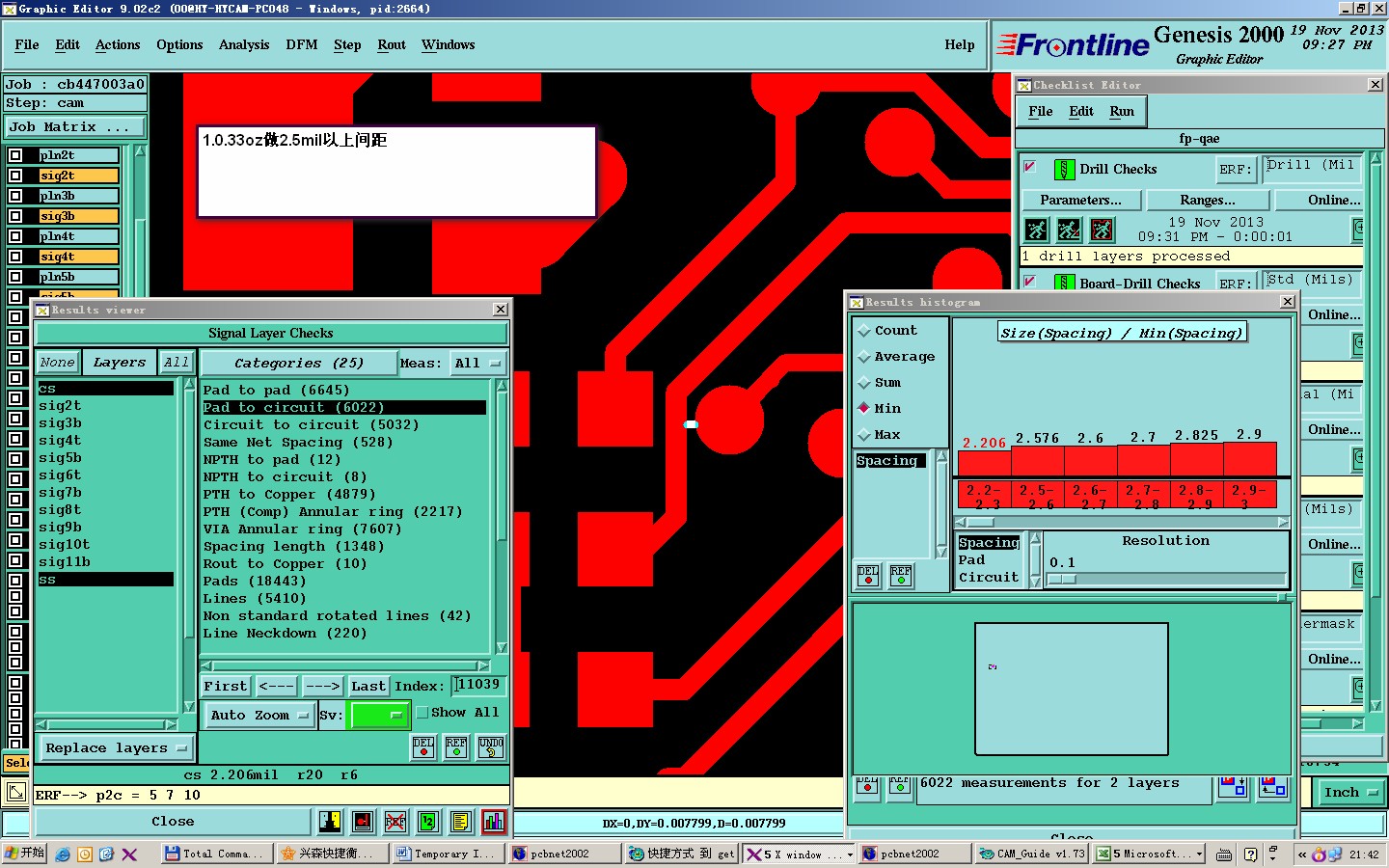Open the Replace layers dropdown
Image resolution: width=1389 pixels, height=868 pixels.
(117, 747)
